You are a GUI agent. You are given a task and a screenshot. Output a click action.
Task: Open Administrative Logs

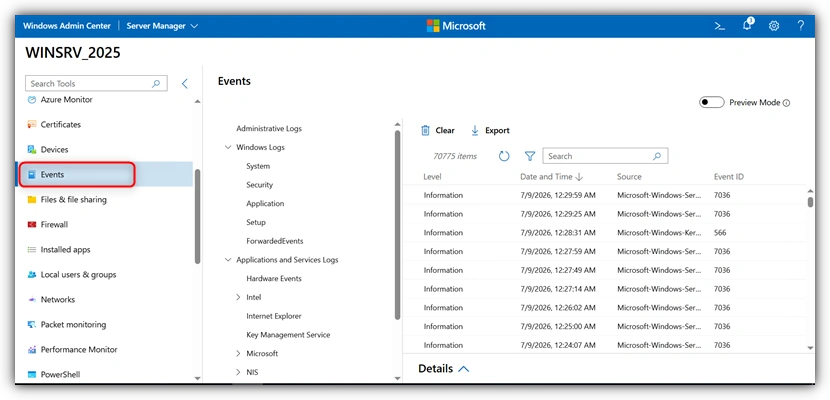[269, 129]
